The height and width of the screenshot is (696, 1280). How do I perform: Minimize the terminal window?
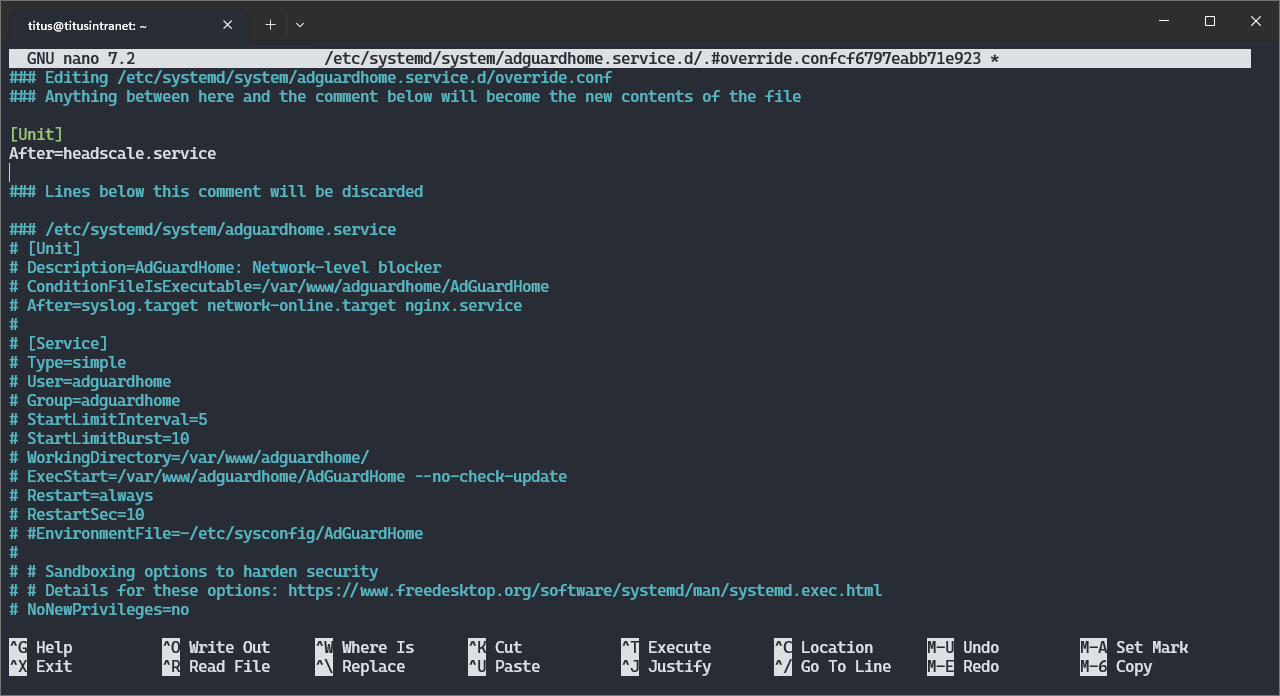point(1163,21)
